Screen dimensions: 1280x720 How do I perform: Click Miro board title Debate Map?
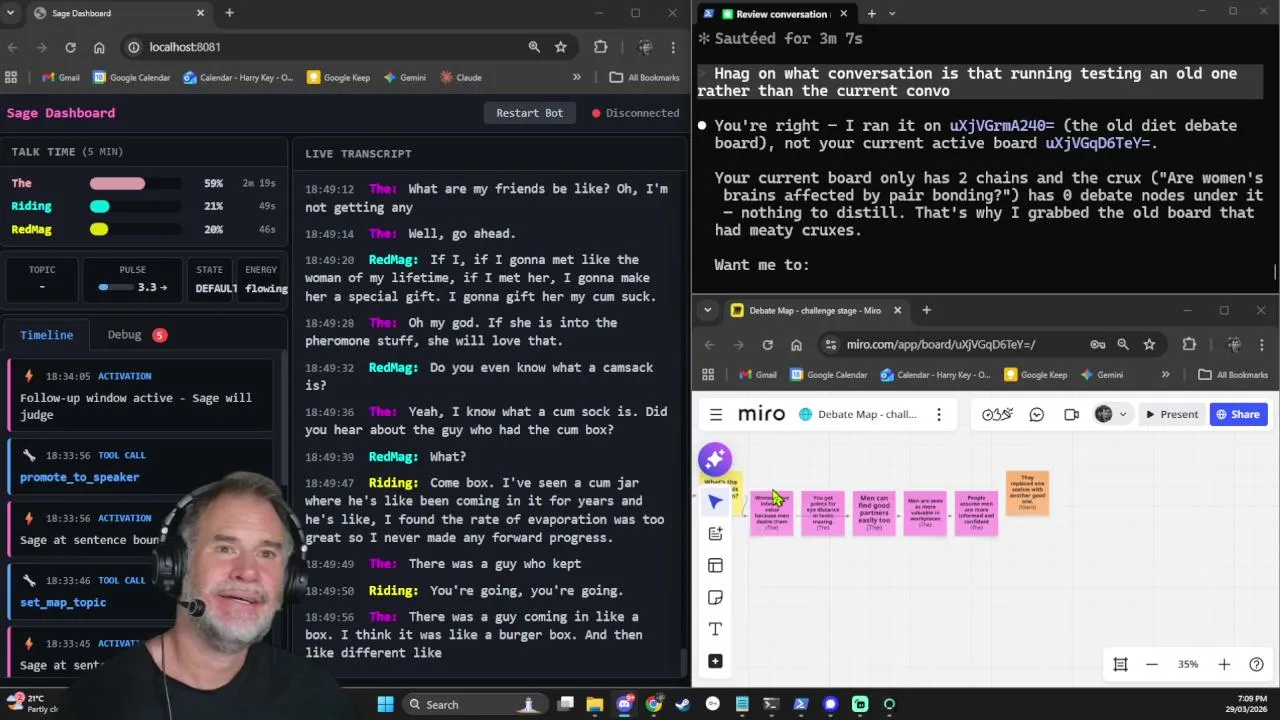tap(867, 414)
